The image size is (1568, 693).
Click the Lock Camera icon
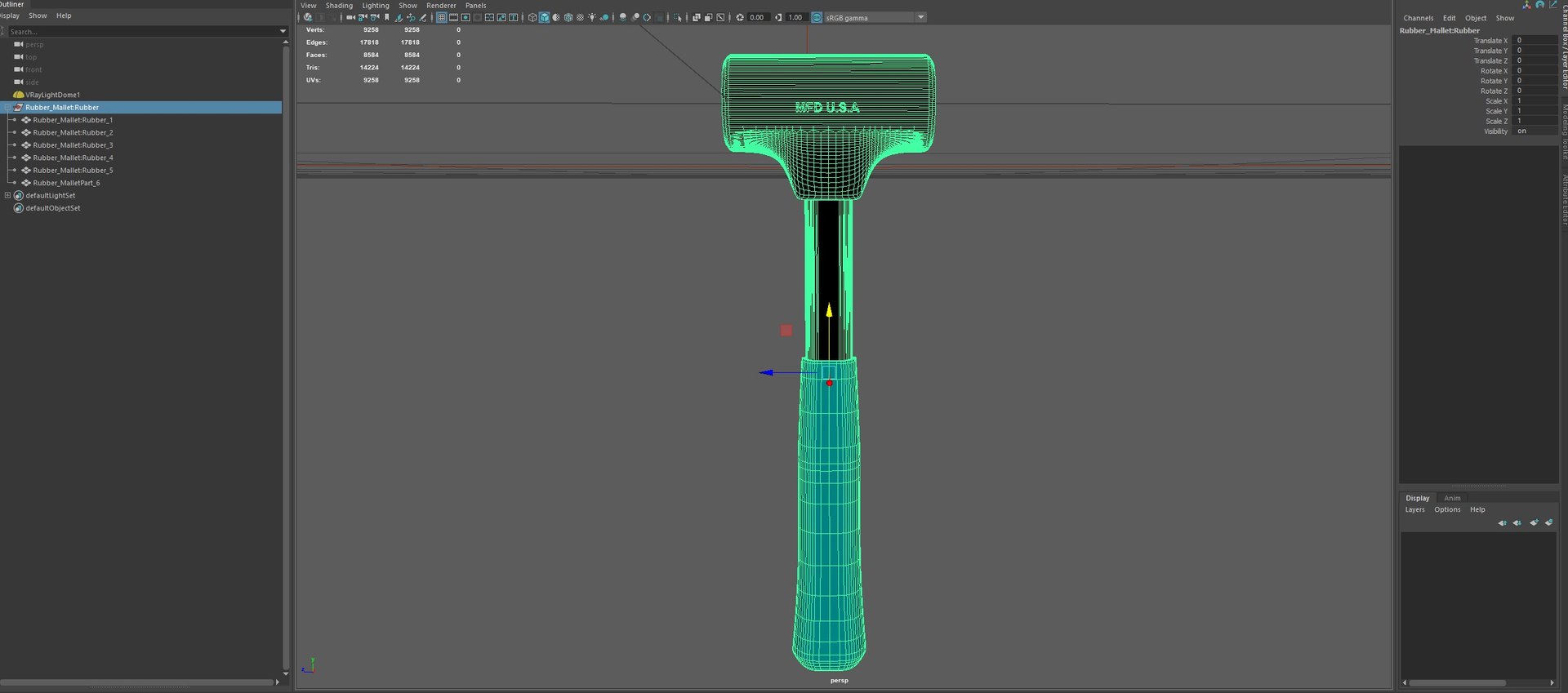pos(363,17)
